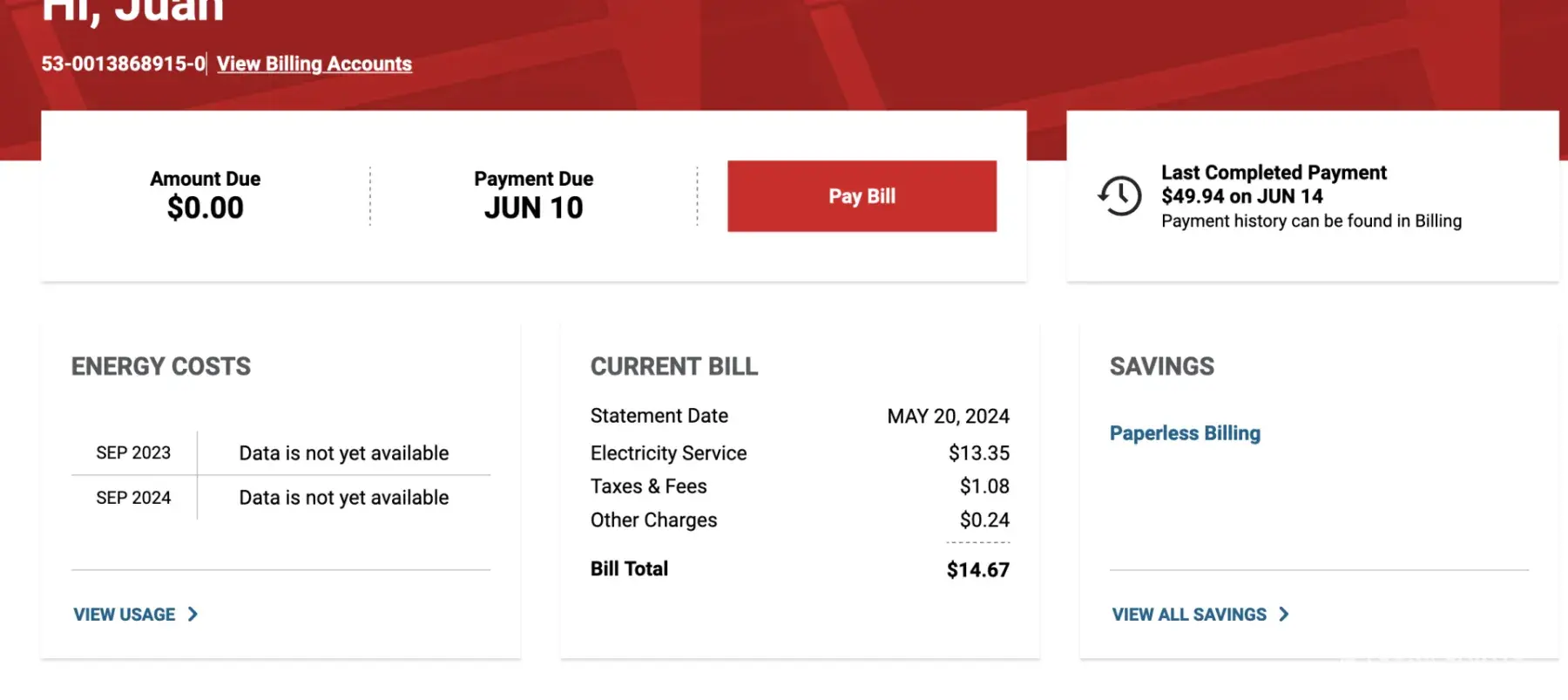The image size is (1568, 700).
Task: Open the Paperless Billing link
Action: (x=1185, y=433)
